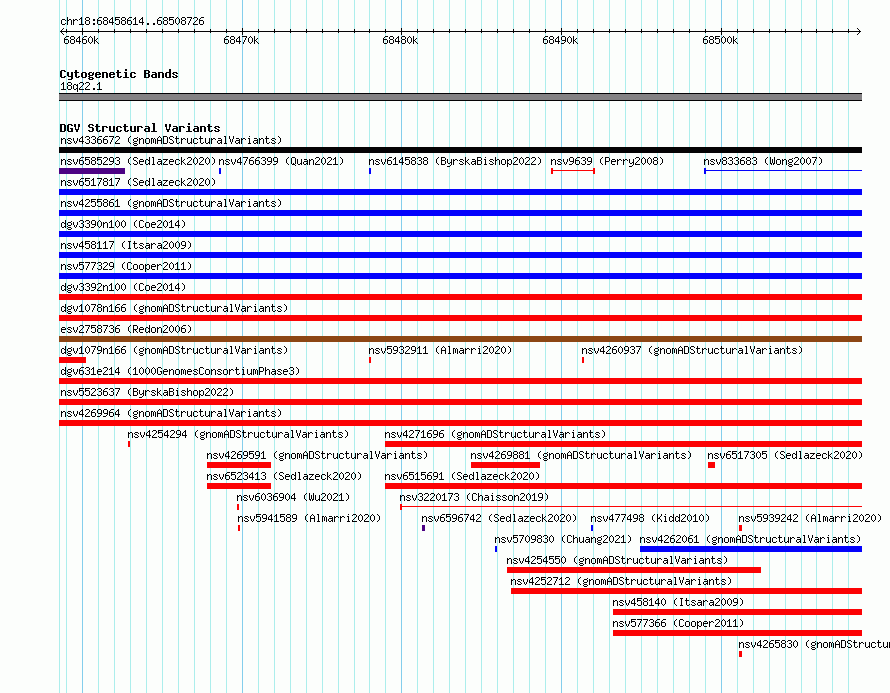Viewport: 890px width, 693px height.
Task: Open nsv5709830 (Chuang2021) variant
Action: click(x=563, y=539)
